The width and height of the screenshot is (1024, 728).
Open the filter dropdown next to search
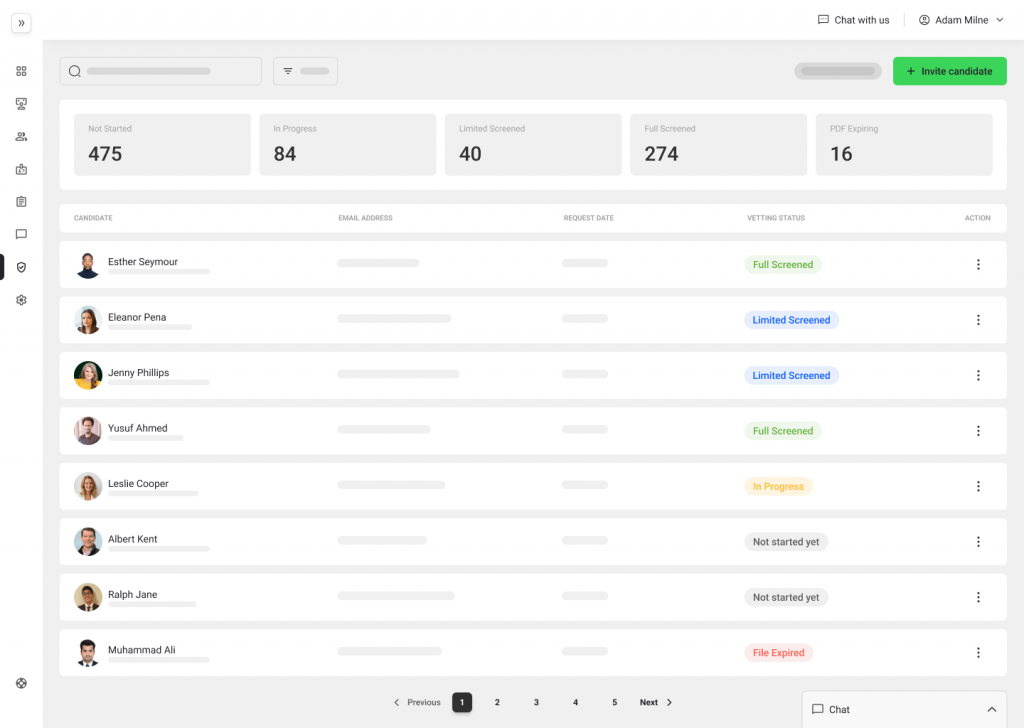click(305, 71)
